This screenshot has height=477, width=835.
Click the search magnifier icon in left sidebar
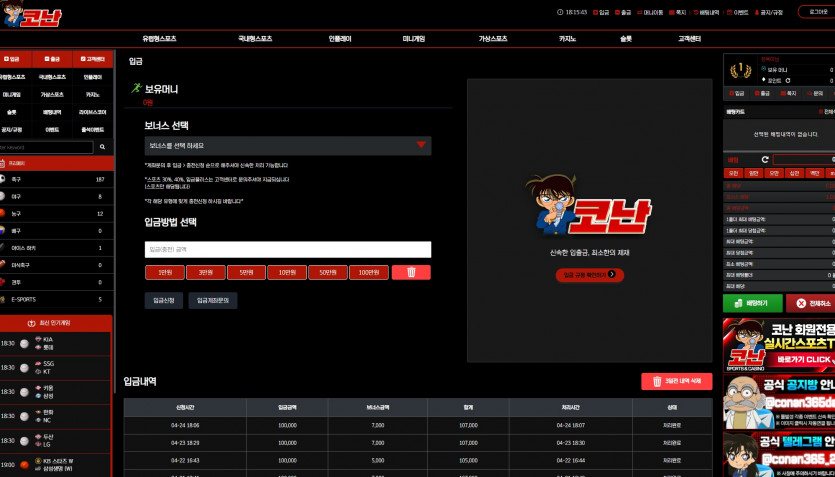[103, 147]
